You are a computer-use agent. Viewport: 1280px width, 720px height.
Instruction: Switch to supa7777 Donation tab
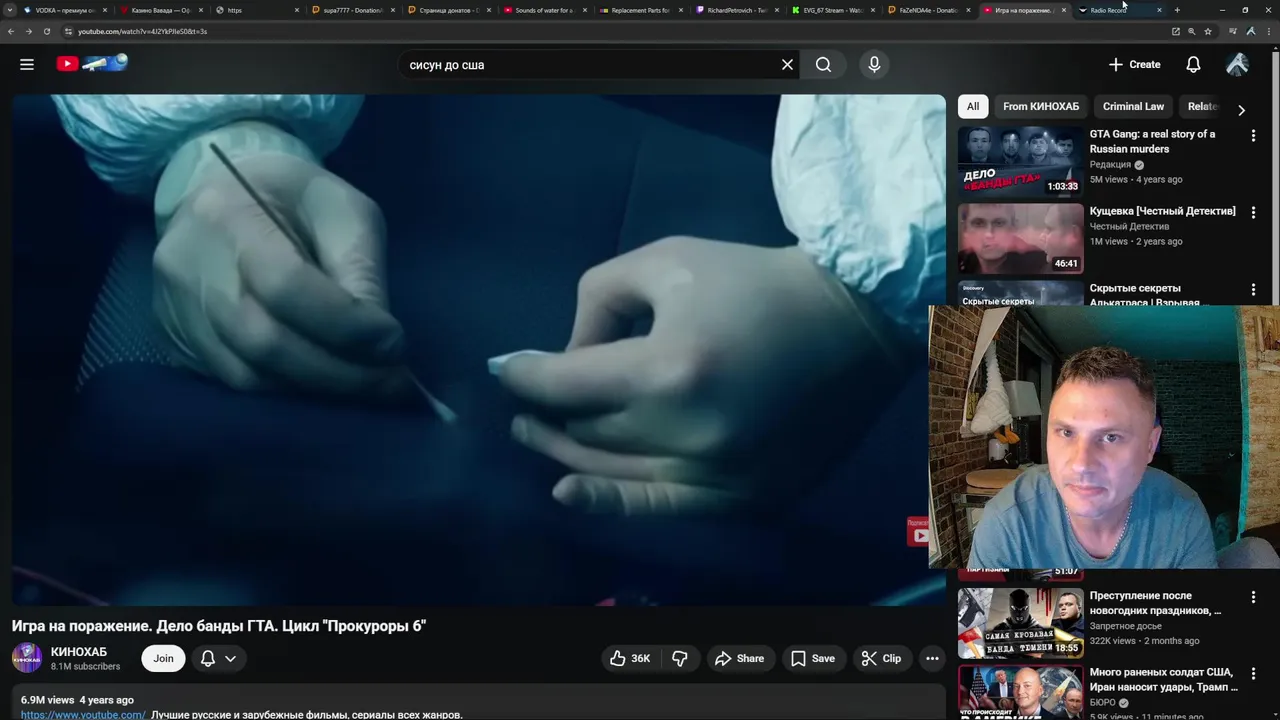pyautogui.click(x=352, y=10)
